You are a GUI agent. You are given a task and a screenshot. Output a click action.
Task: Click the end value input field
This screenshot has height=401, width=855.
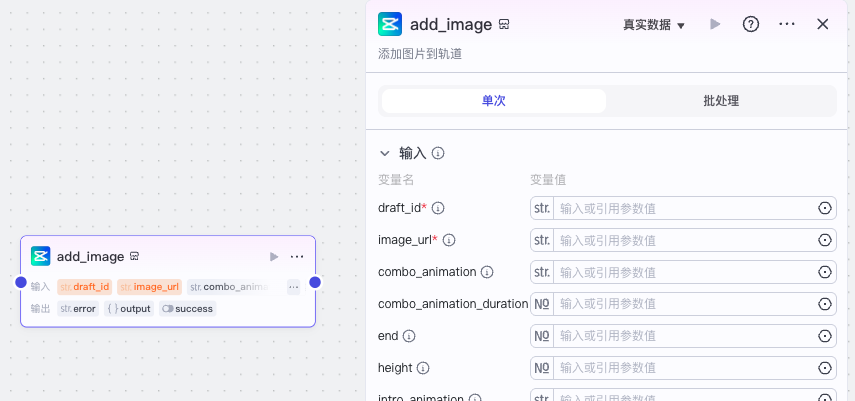click(685, 336)
